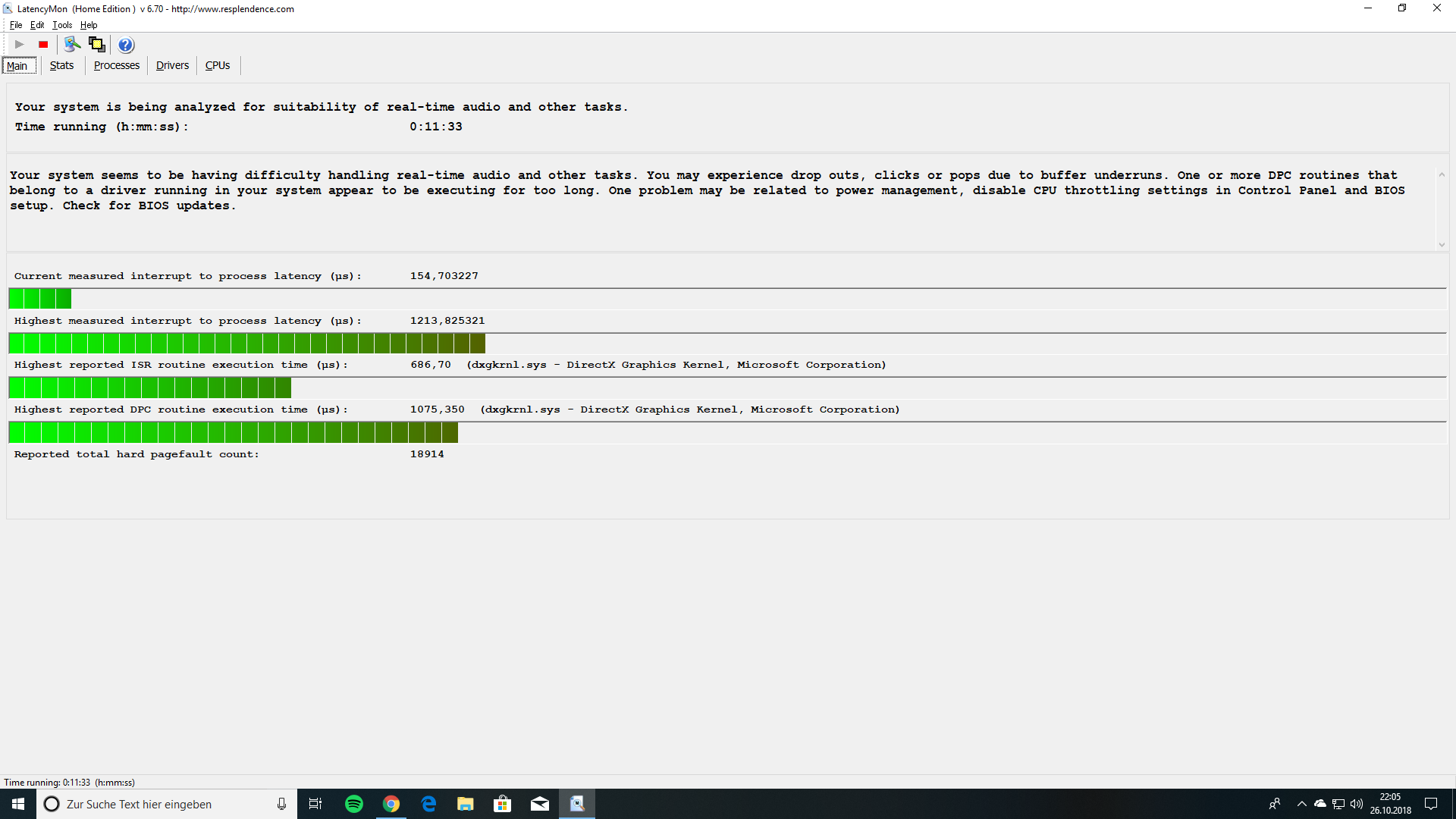
Task: Launch Spotify from the taskbar
Action: pyautogui.click(x=354, y=804)
